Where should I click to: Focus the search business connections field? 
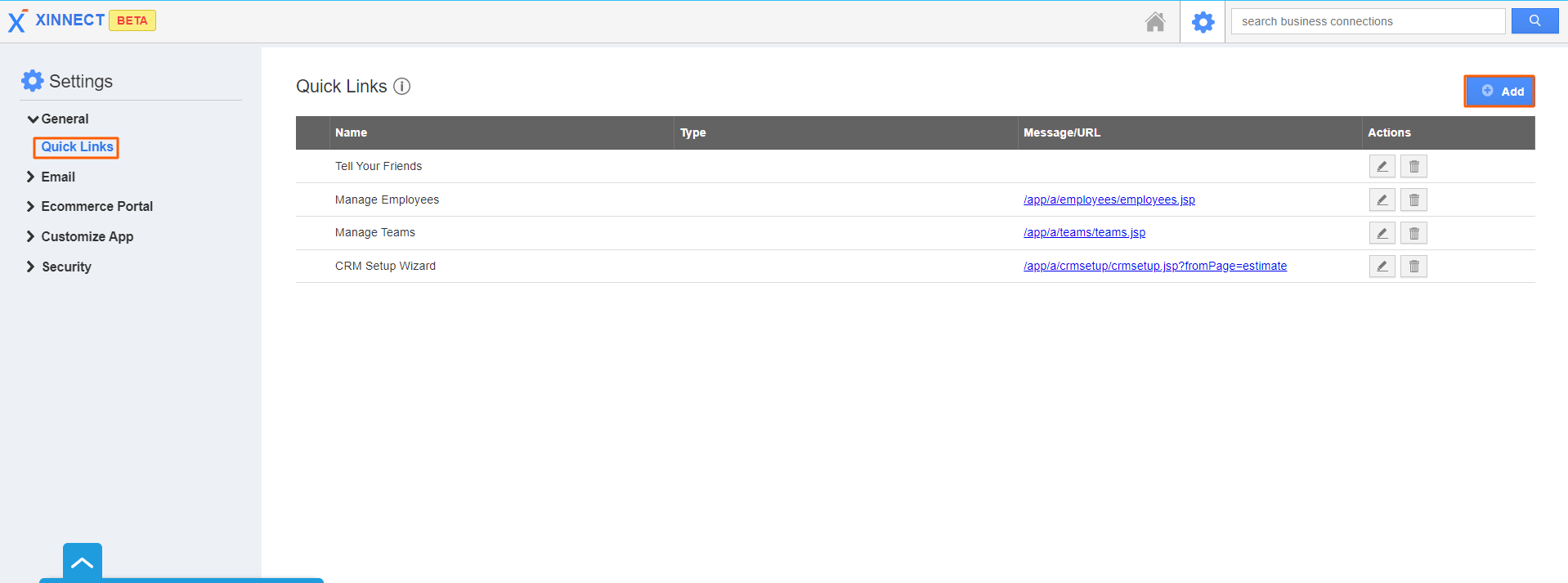1368,21
